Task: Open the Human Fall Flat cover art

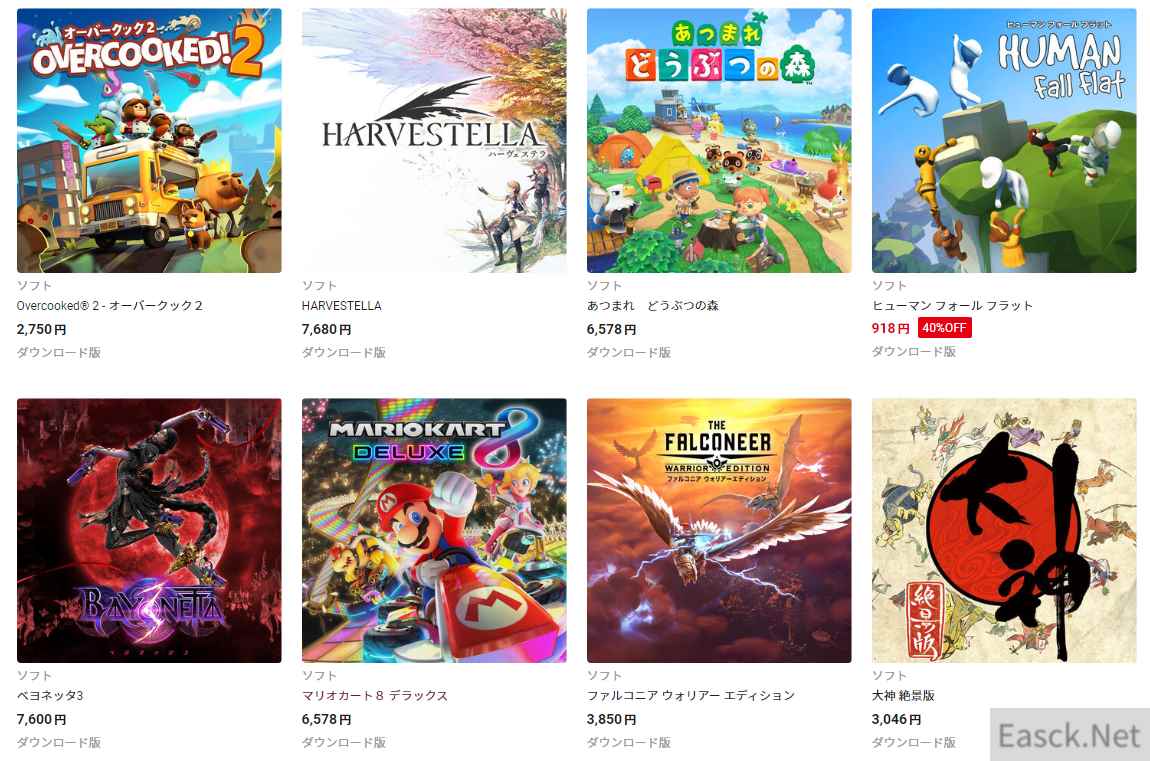Action: coord(1004,141)
